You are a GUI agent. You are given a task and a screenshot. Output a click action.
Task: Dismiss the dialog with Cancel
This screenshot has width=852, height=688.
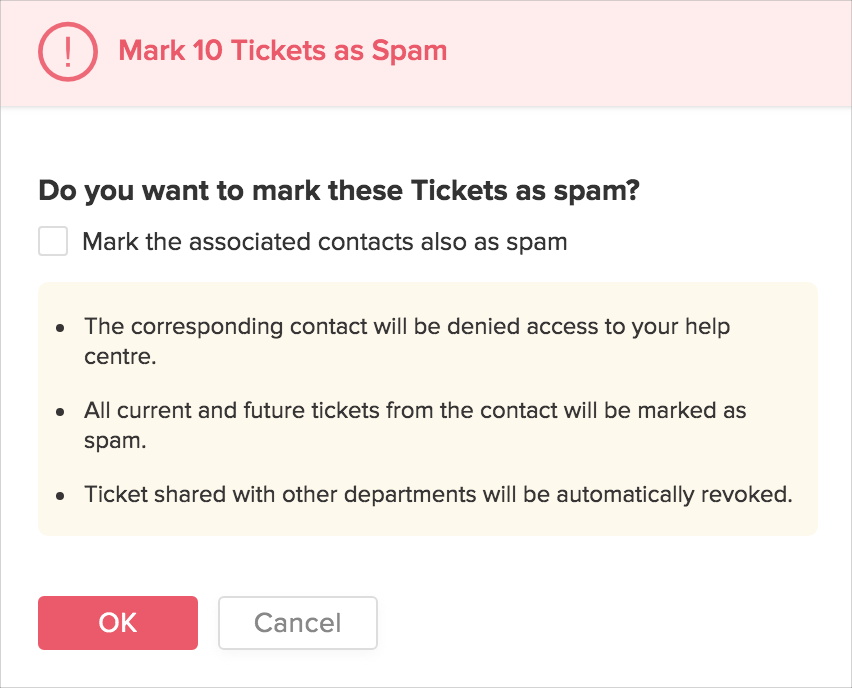[297, 623]
